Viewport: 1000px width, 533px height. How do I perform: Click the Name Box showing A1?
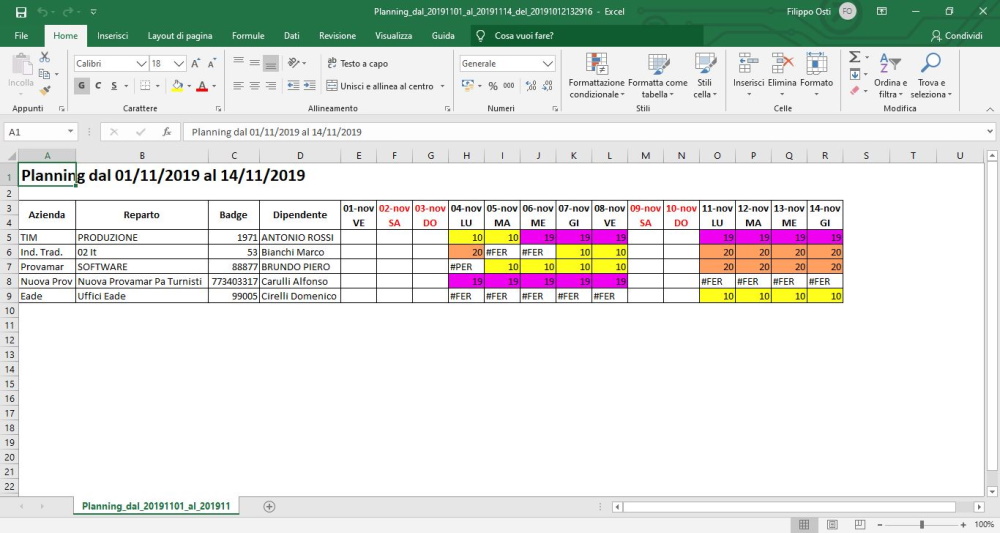click(41, 132)
